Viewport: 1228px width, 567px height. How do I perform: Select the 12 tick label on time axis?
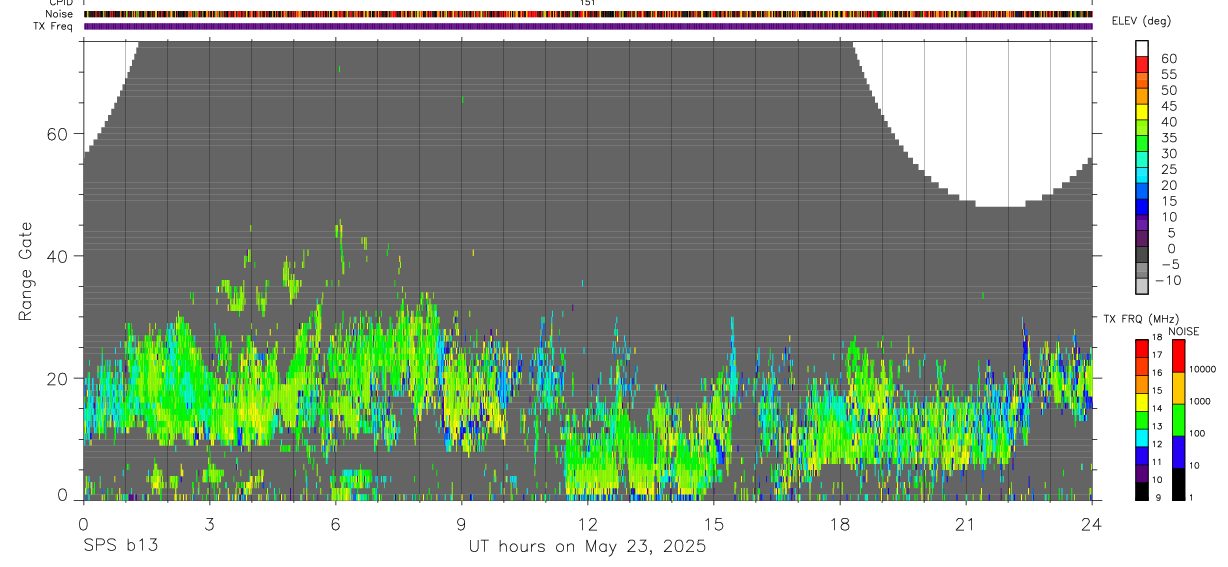coord(587,523)
